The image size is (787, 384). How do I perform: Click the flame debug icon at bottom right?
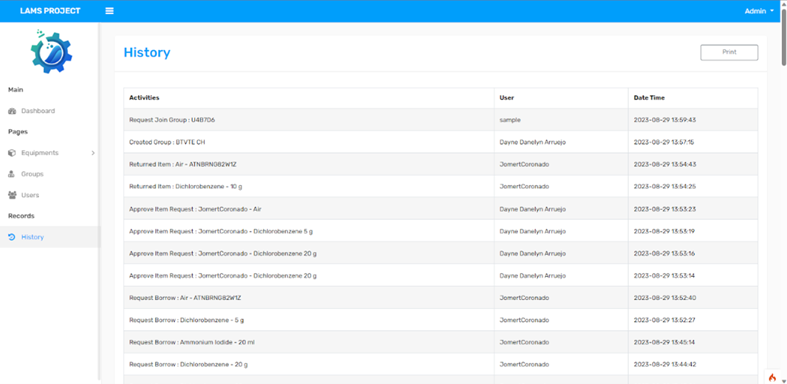(772, 377)
